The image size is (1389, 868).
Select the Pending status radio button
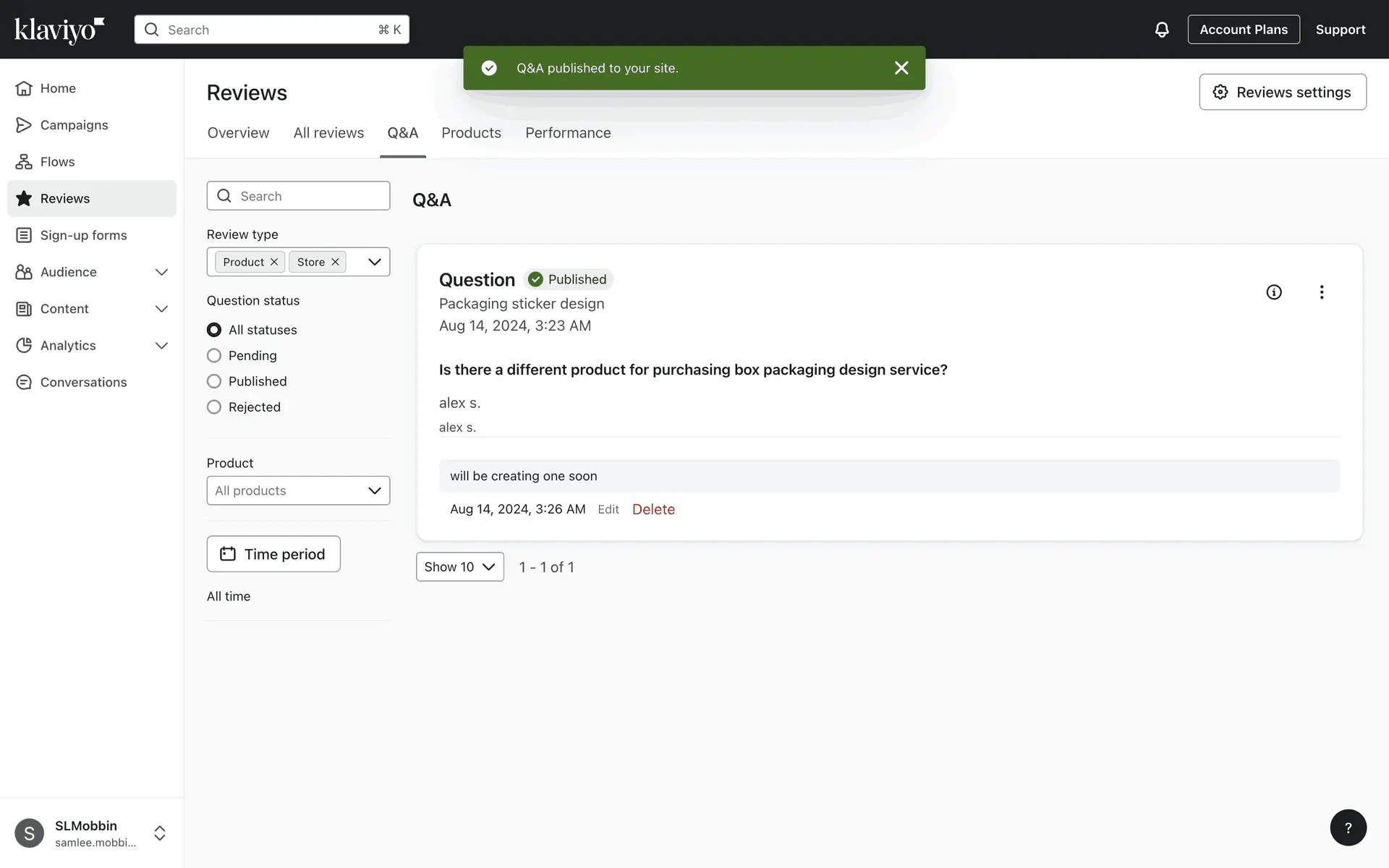[x=214, y=356]
